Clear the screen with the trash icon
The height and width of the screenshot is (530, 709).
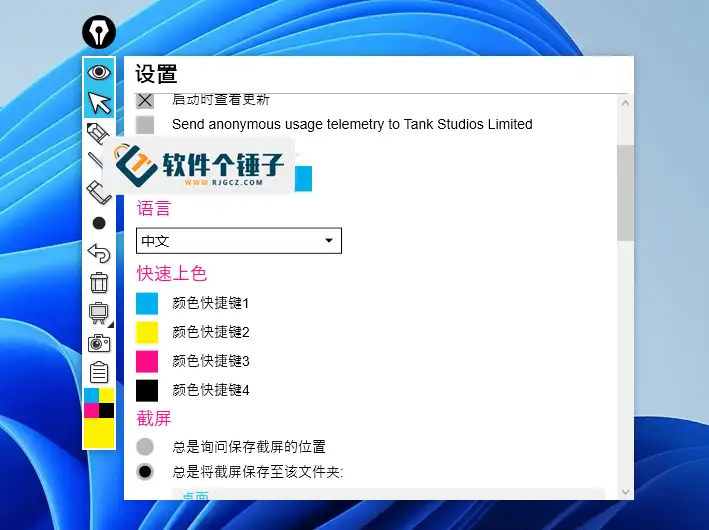99,283
